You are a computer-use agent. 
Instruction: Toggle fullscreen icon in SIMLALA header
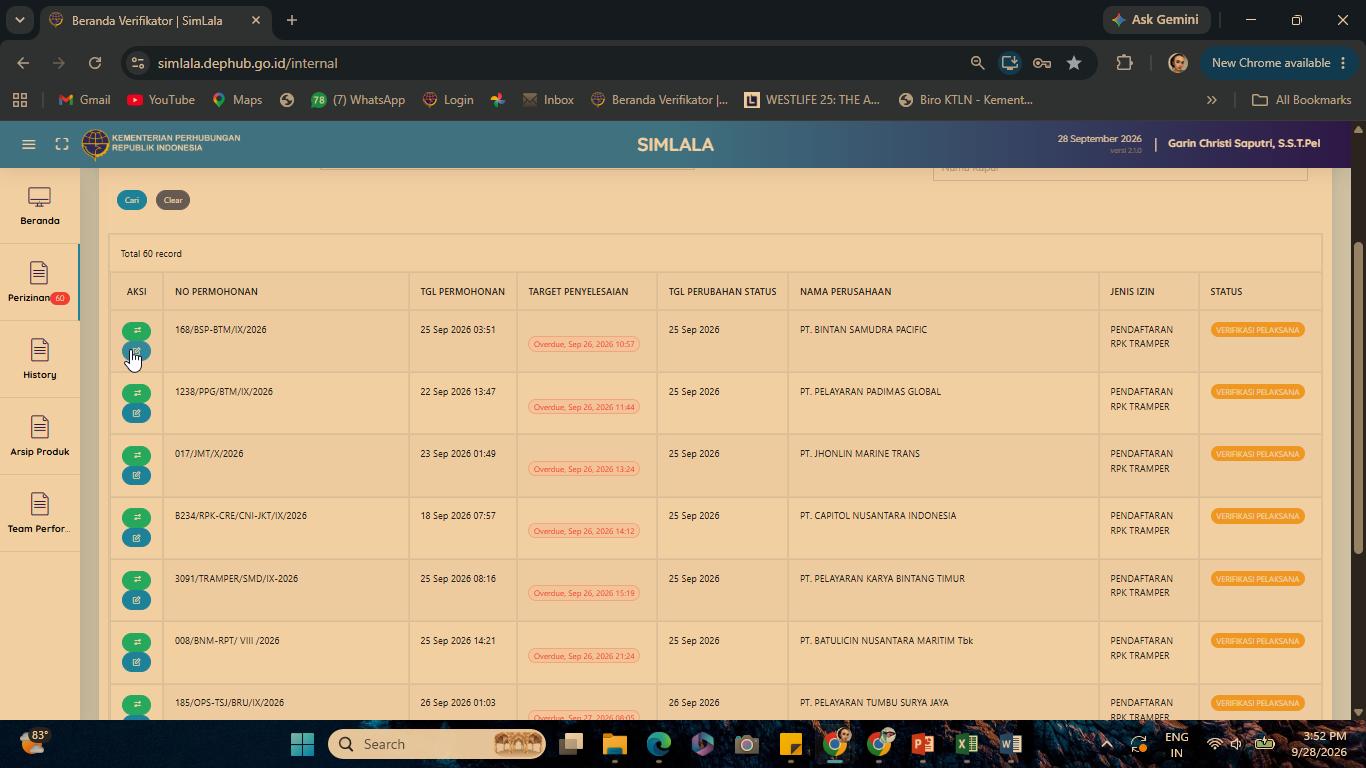pyautogui.click(x=62, y=144)
